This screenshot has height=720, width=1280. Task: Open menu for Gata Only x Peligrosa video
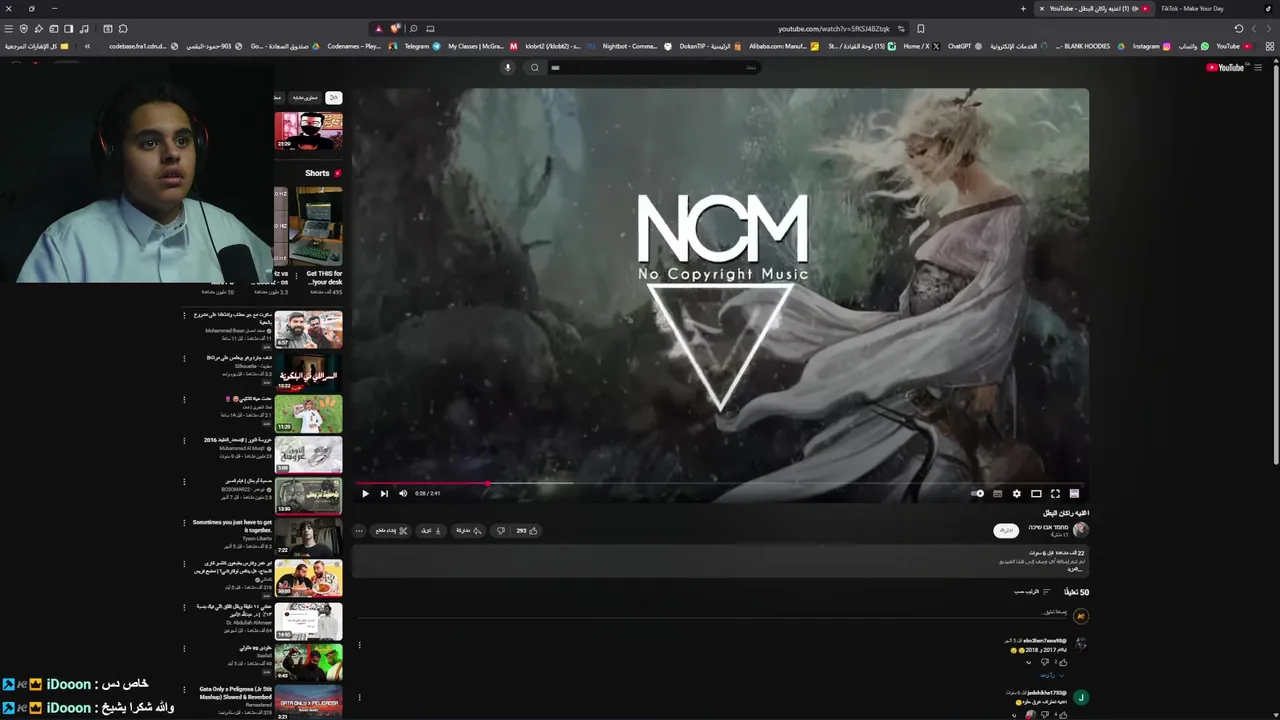point(184,690)
